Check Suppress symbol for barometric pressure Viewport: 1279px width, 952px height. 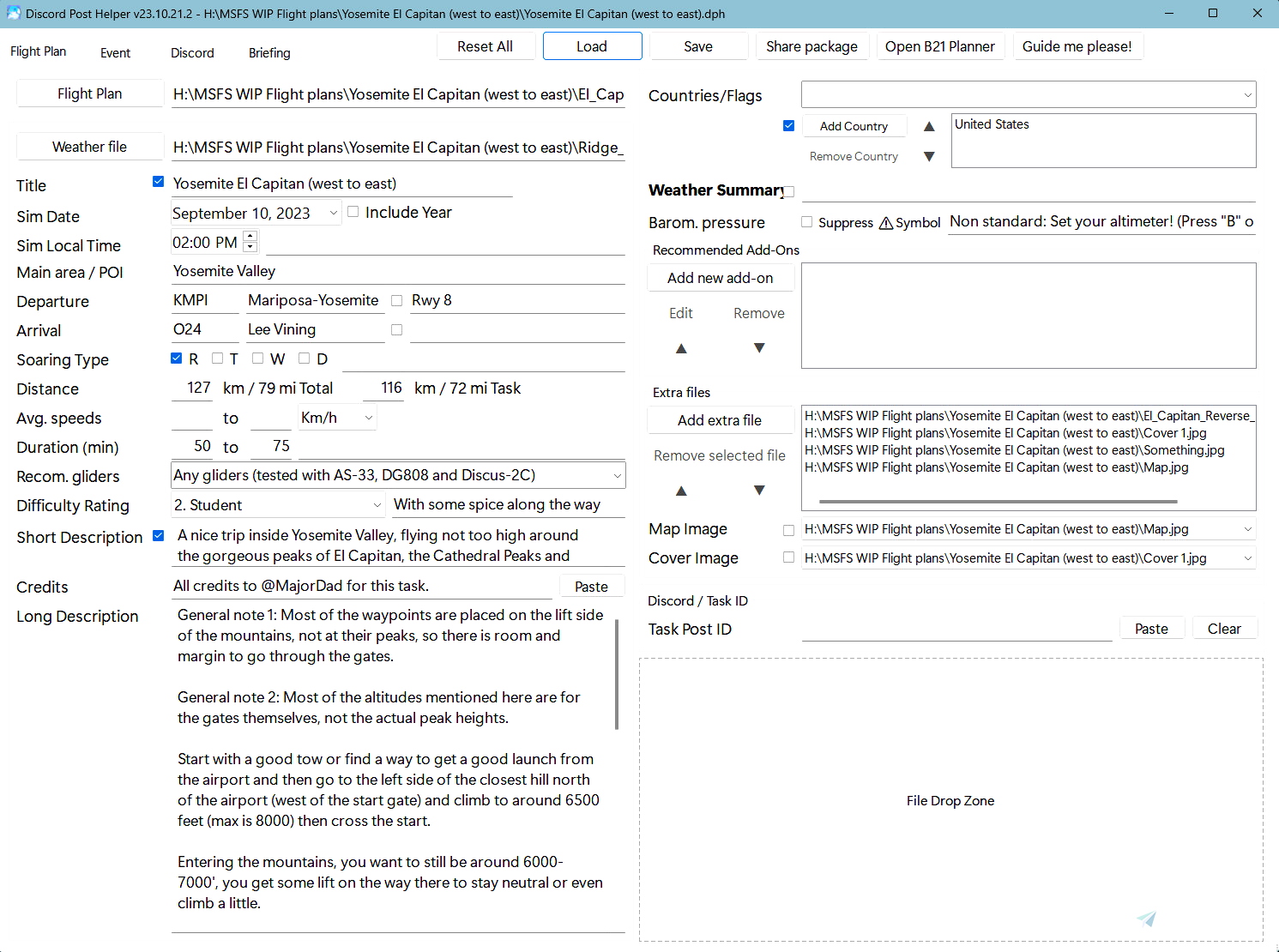click(807, 222)
